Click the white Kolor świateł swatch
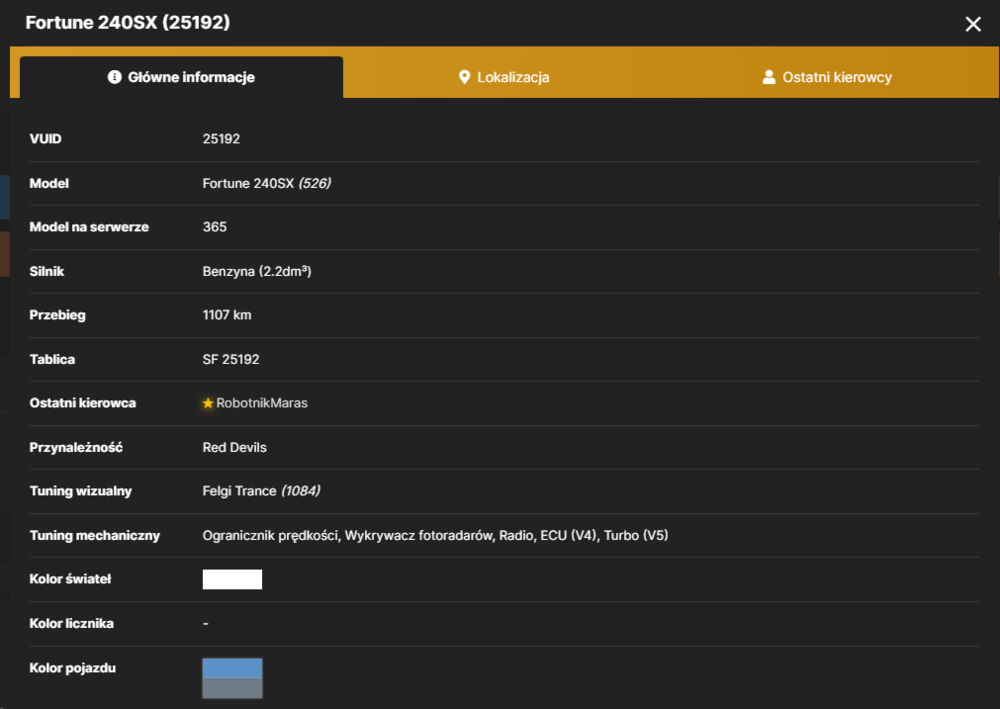Screen dimensions: 1000x709 click(232, 579)
